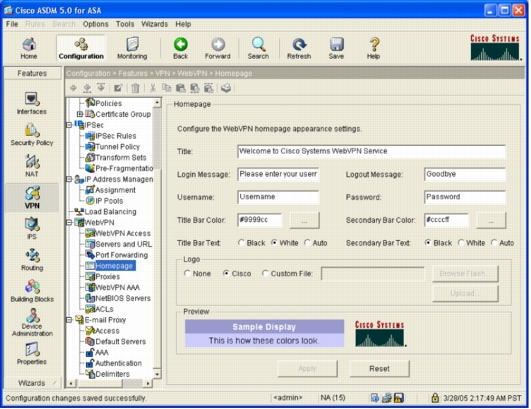Open Secondary Bar Color picker button
Viewport: 531px width, 409px height.
[x=491, y=220]
